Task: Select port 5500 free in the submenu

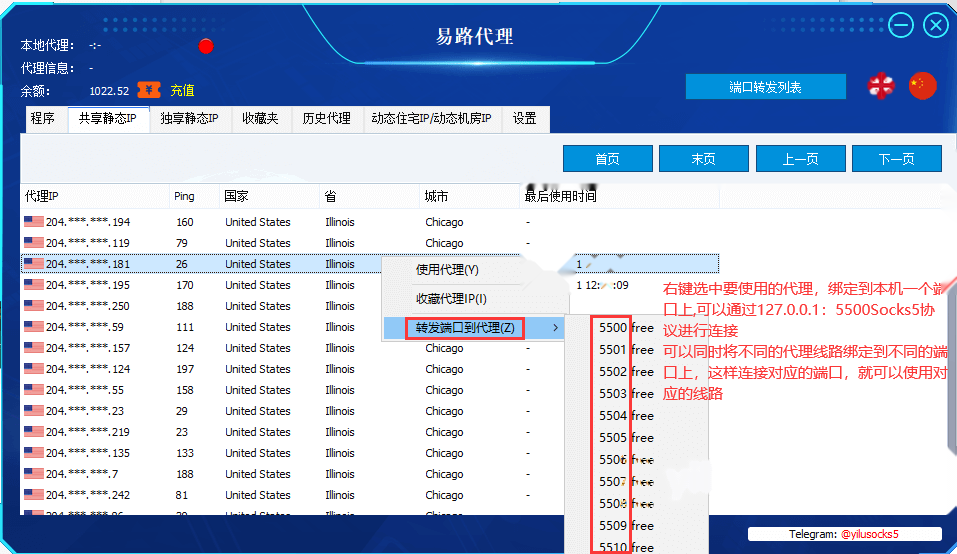Action: coord(626,328)
